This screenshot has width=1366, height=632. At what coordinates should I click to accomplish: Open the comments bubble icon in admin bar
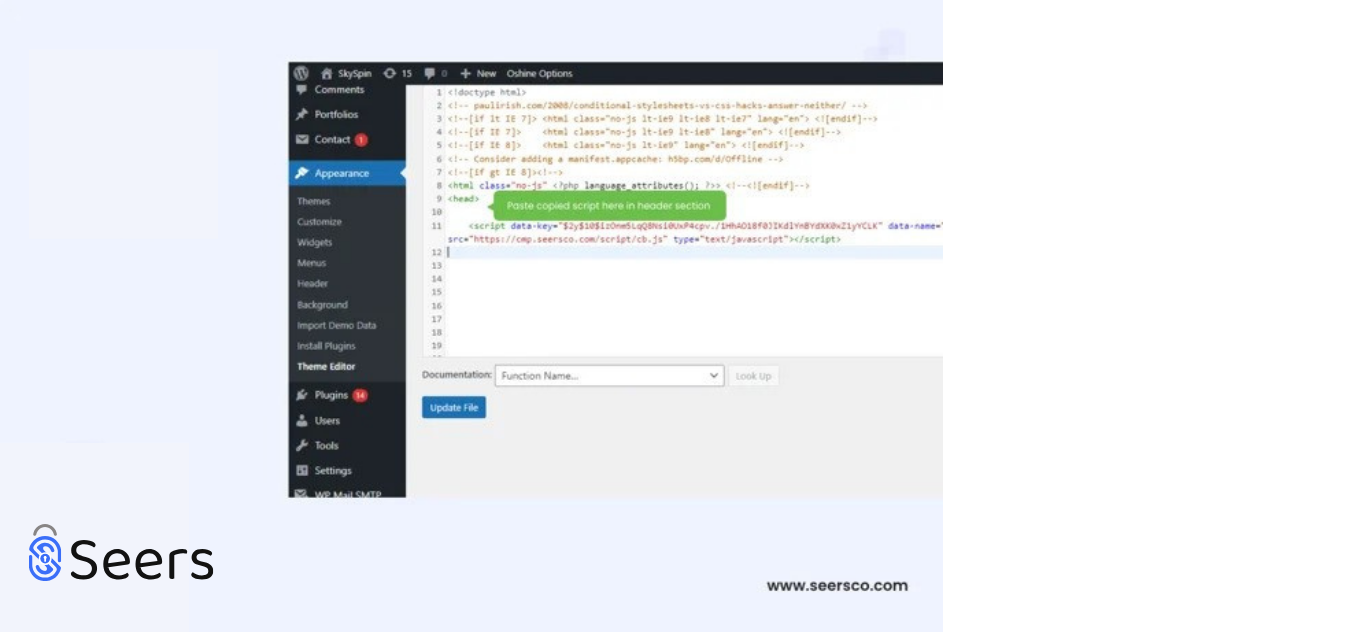tap(430, 73)
